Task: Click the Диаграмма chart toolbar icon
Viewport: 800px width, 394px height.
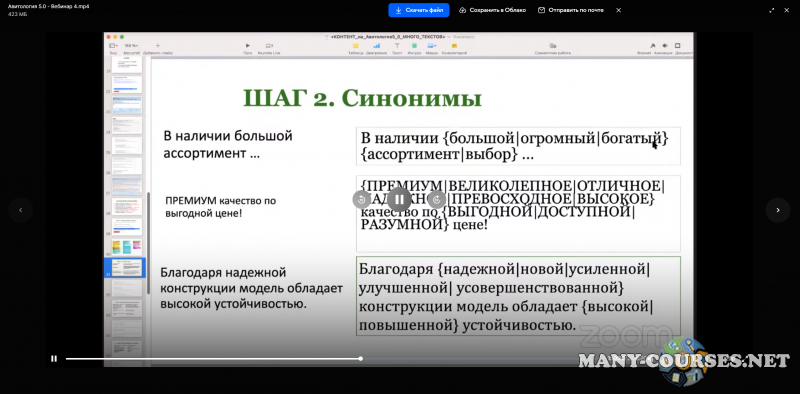Action: pyautogui.click(x=377, y=46)
